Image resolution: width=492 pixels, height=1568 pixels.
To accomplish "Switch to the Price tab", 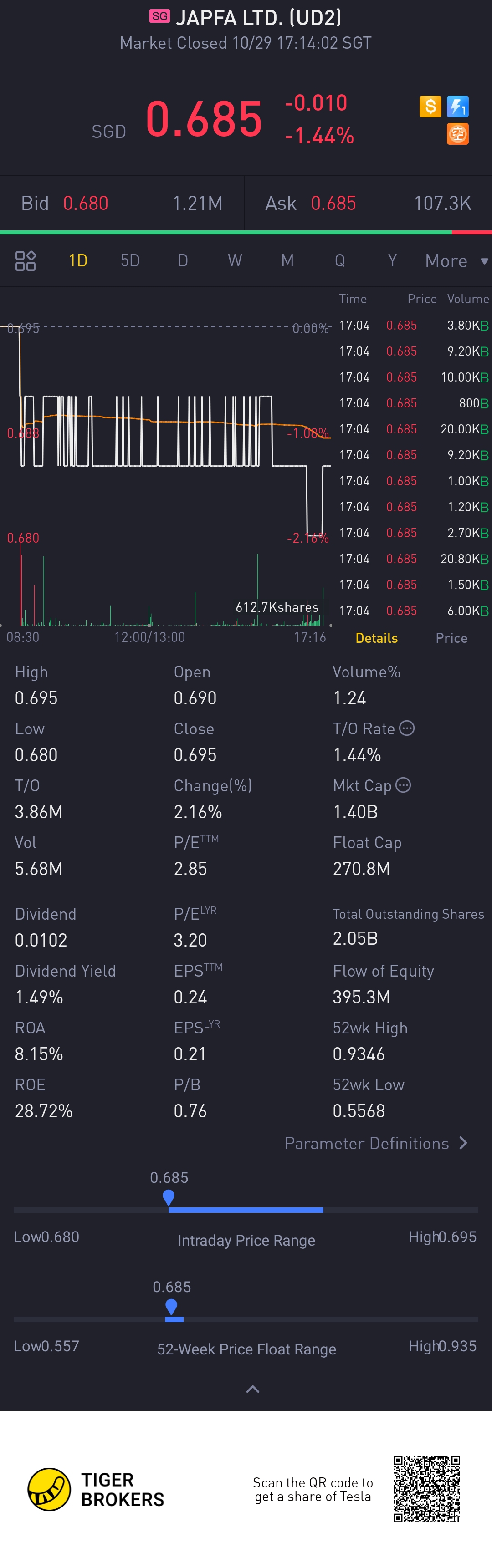I will (x=451, y=638).
